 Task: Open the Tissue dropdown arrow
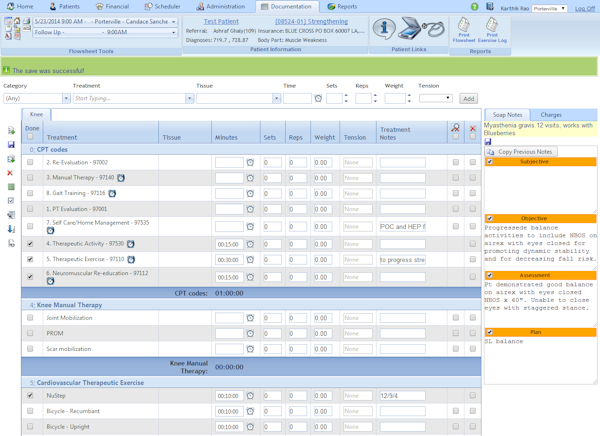click(277, 98)
